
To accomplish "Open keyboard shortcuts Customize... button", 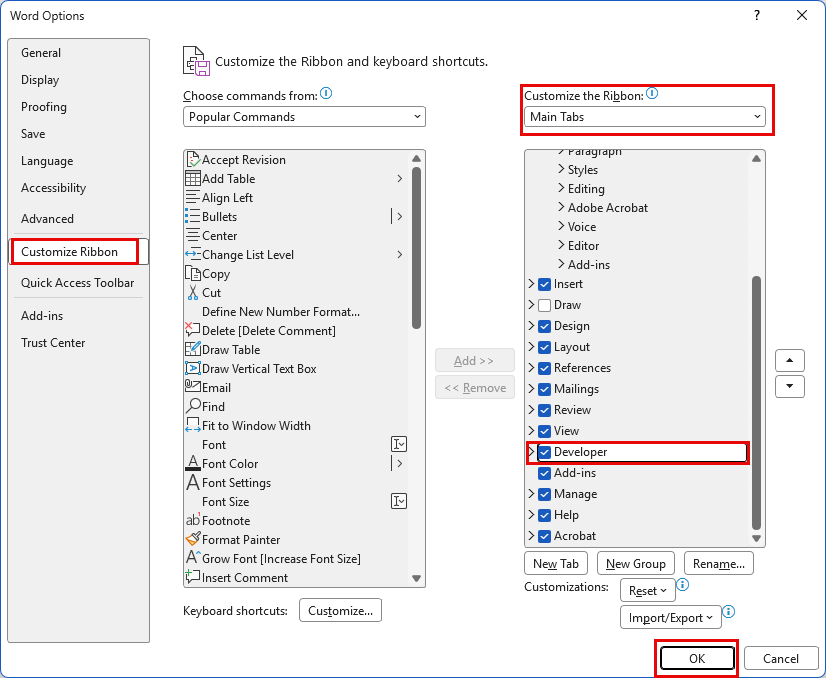I will 340,611.
